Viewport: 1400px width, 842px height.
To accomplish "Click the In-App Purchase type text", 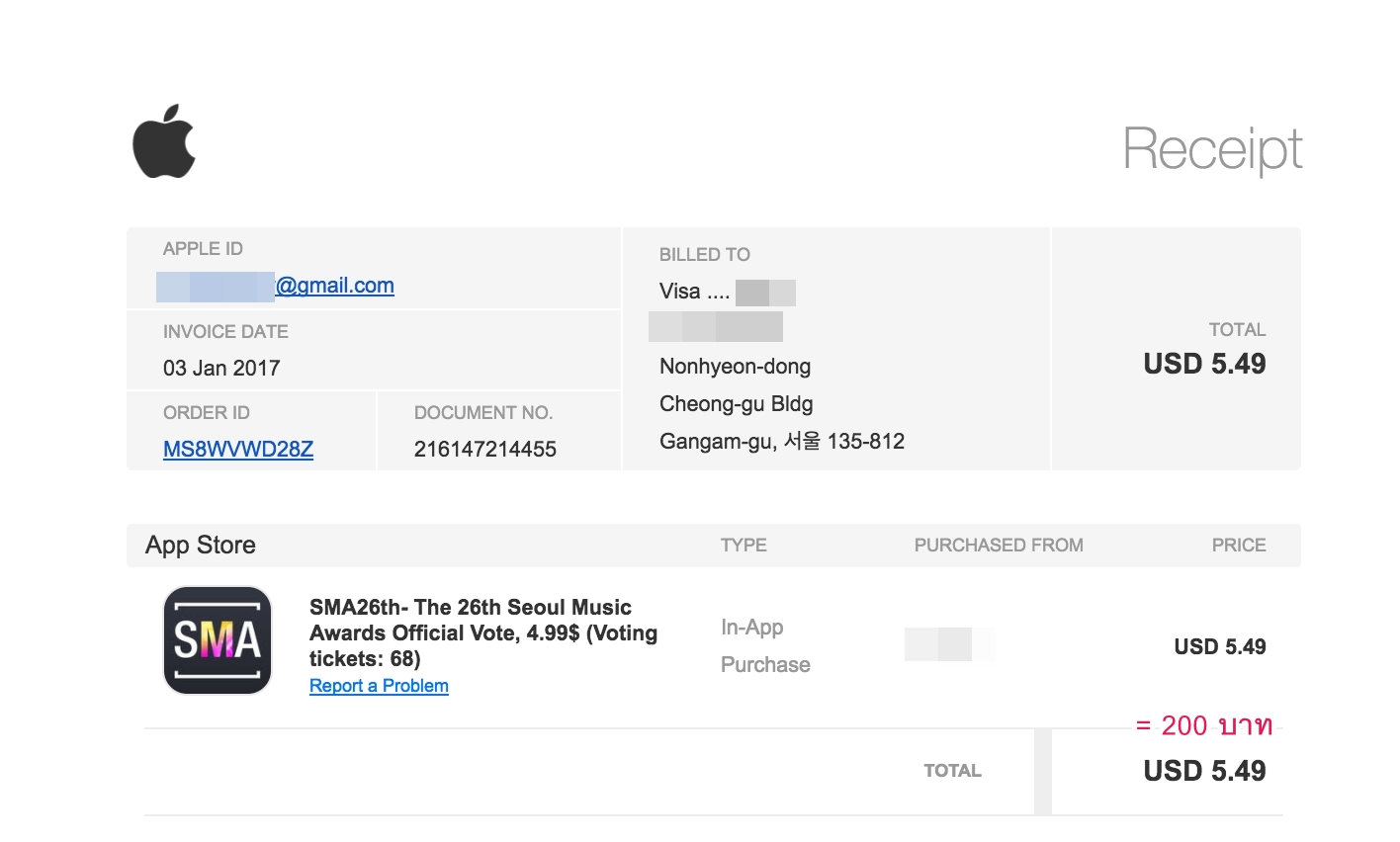I will click(x=765, y=646).
